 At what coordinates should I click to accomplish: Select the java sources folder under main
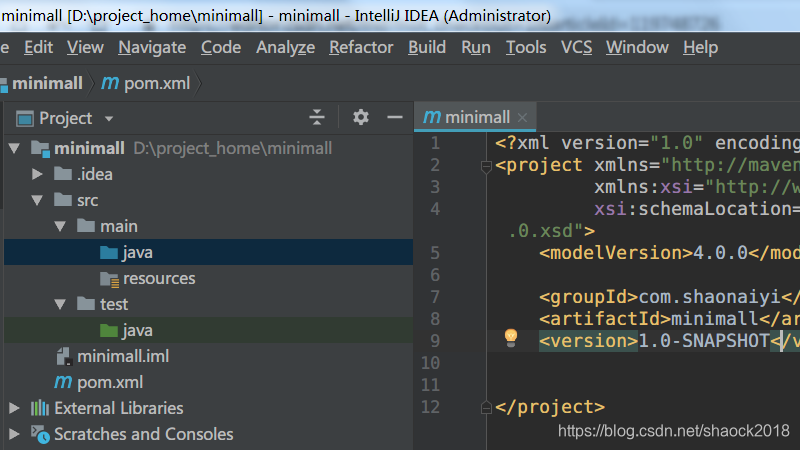(x=209, y=252)
